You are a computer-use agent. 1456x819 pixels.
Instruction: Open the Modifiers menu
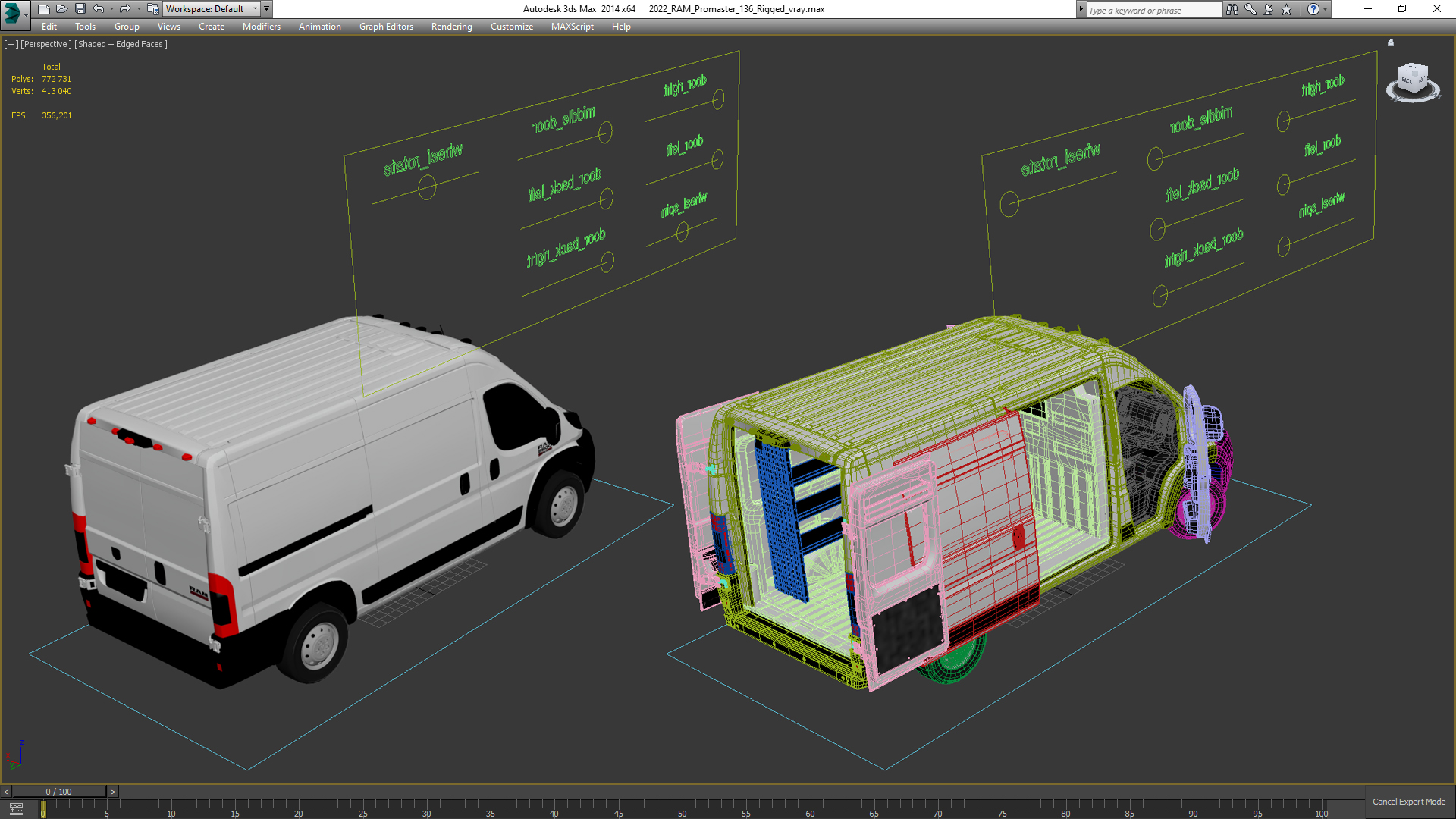262,27
